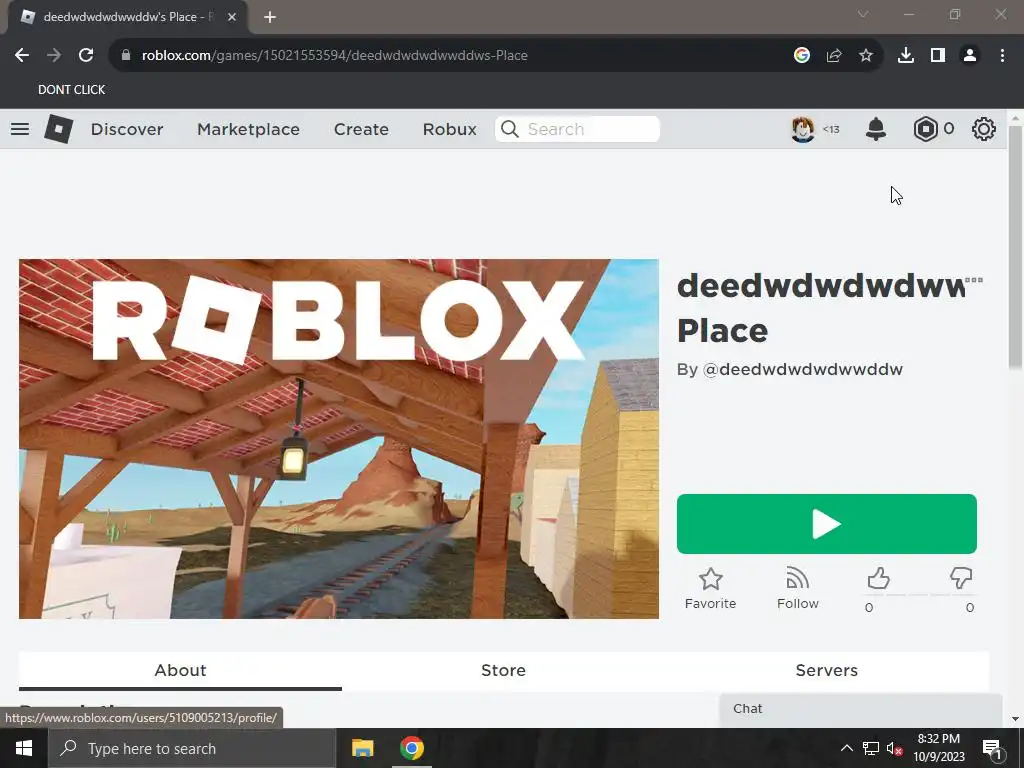Image resolution: width=1024 pixels, height=768 pixels.
Task: Select the About tab
Action: pyautogui.click(x=180, y=671)
